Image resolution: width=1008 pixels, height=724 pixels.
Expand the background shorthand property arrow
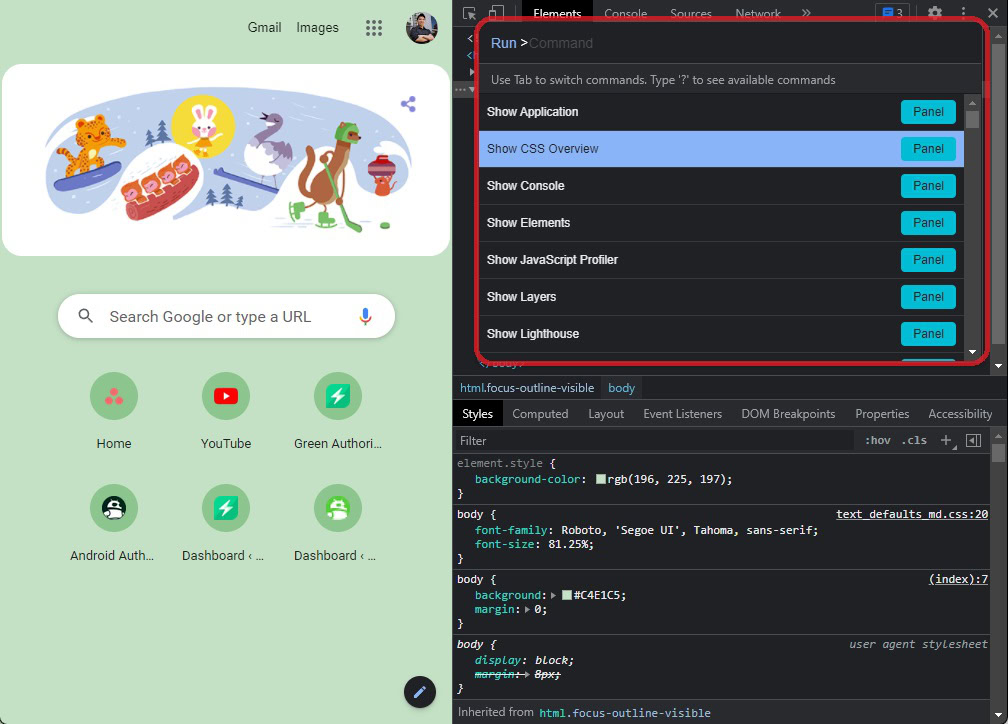tap(553, 595)
